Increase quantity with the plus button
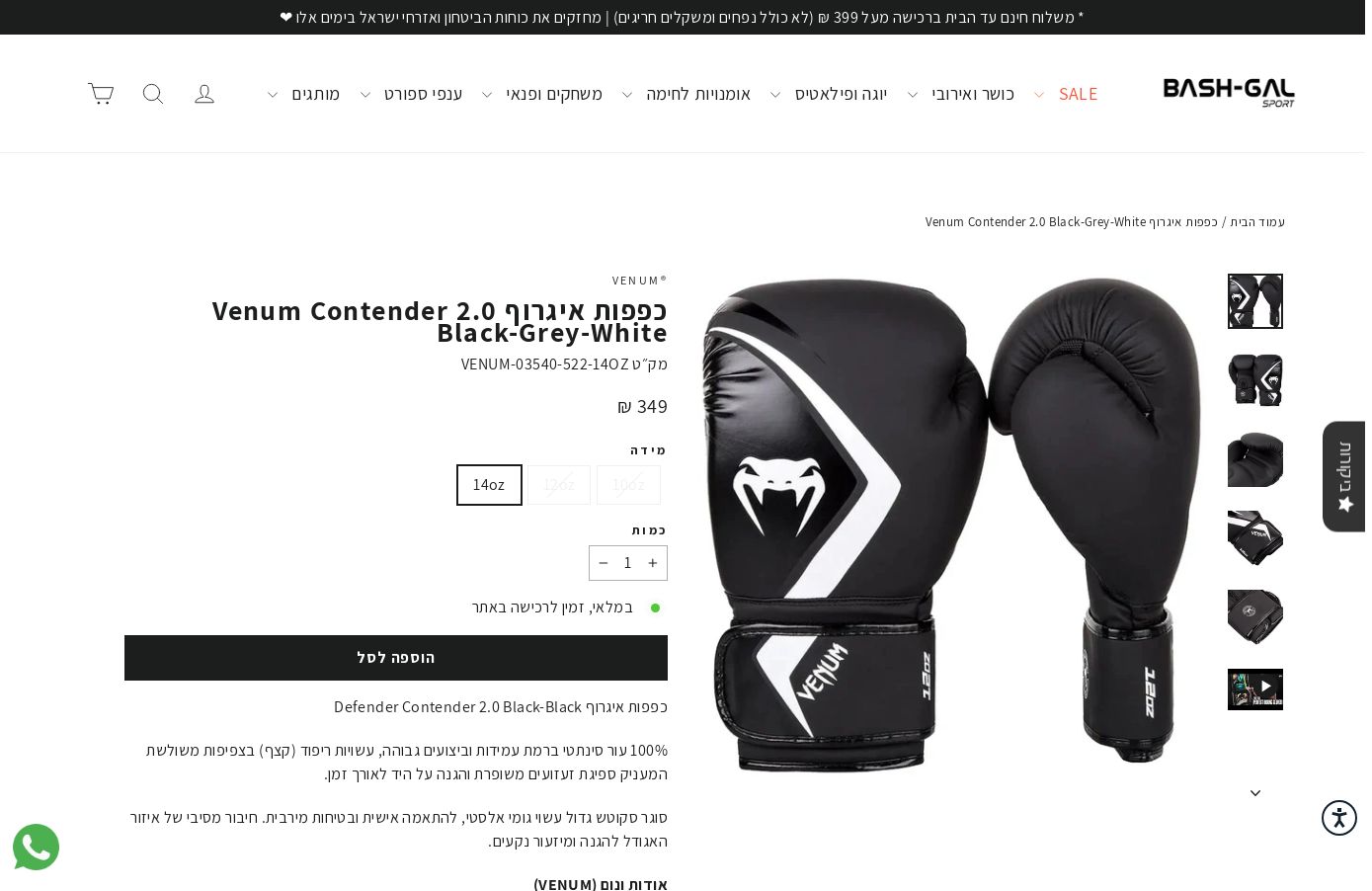The height and width of the screenshot is (891, 1372). tap(653, 563)
